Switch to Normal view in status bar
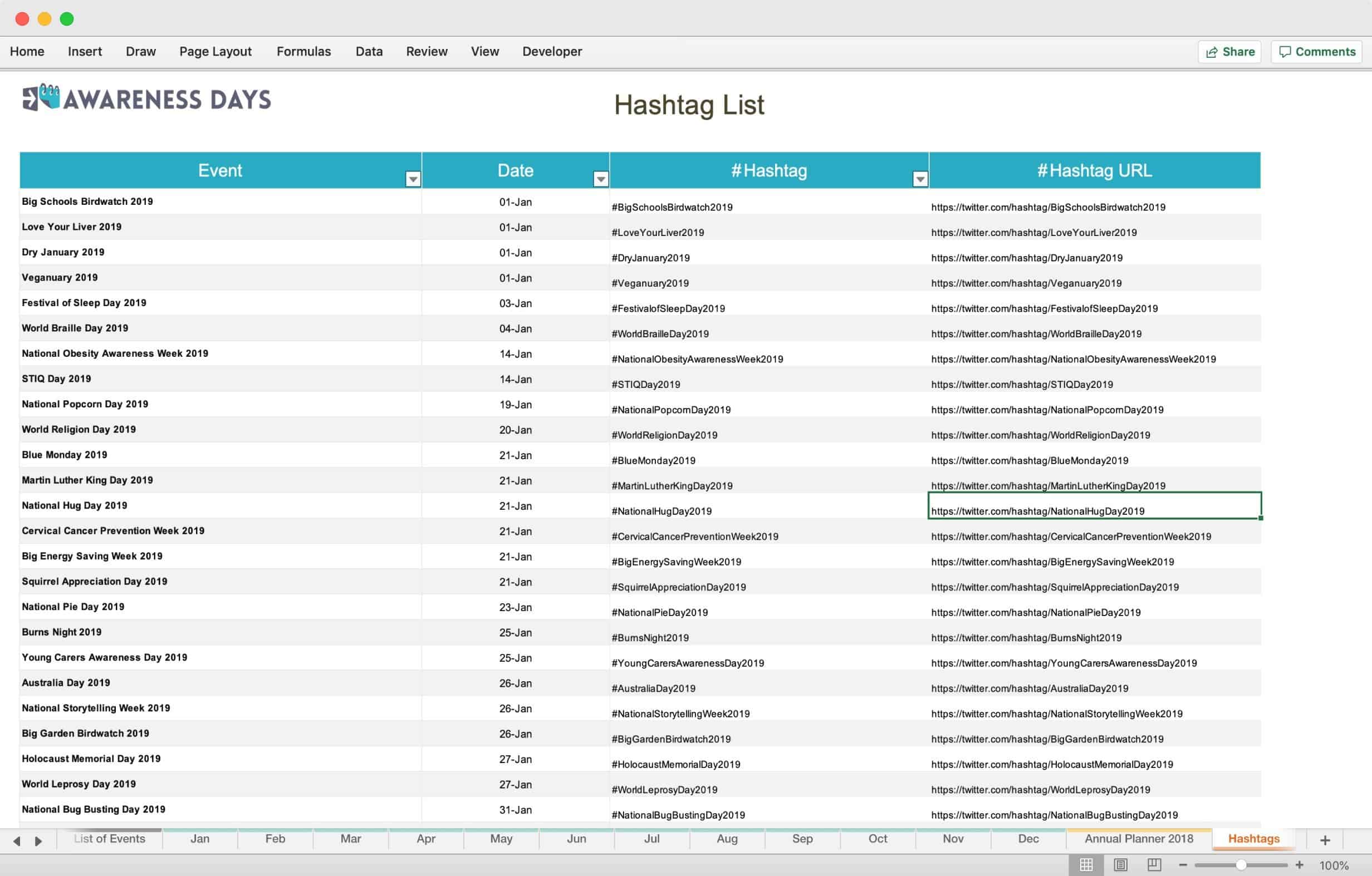This screenshot has width=1372, height=876. (x=1086, y=865)
